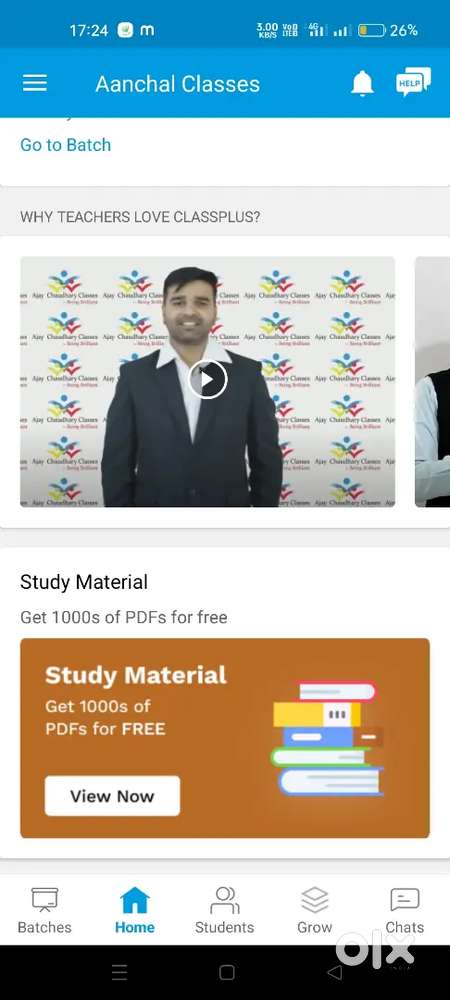Open the hamburger navigation menu

point(34,84)
